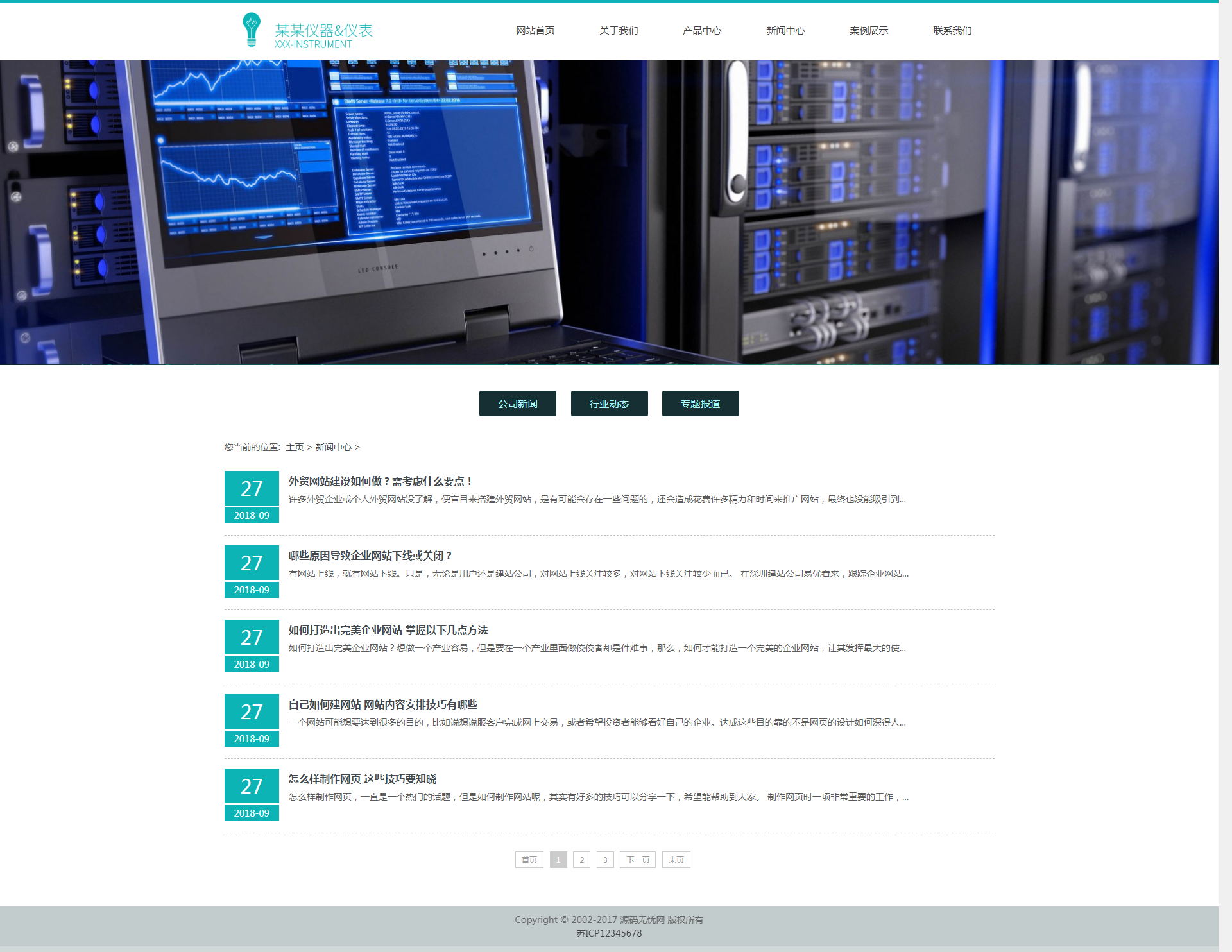Click the lightbulb logo icon
Viewport: 1232px width, 952px height.
tap(251, 30)
